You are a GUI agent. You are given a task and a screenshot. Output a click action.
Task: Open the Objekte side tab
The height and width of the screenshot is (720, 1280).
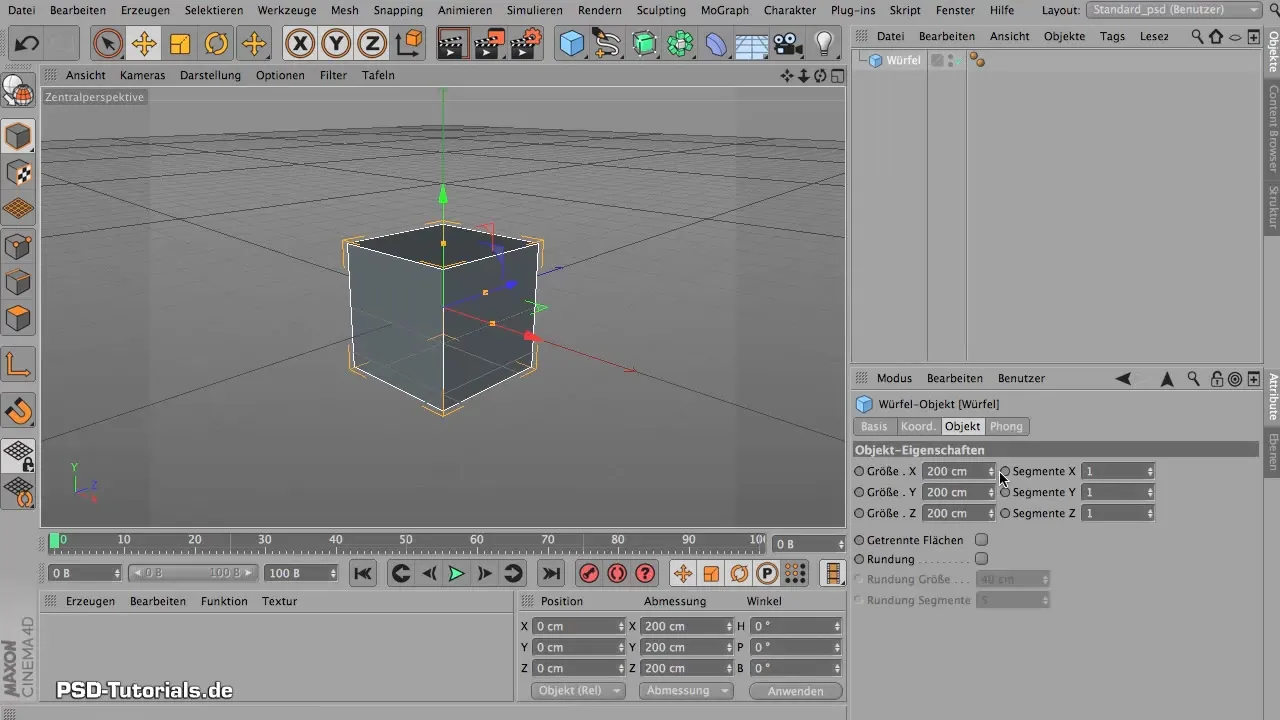[x=1272, y=50]
